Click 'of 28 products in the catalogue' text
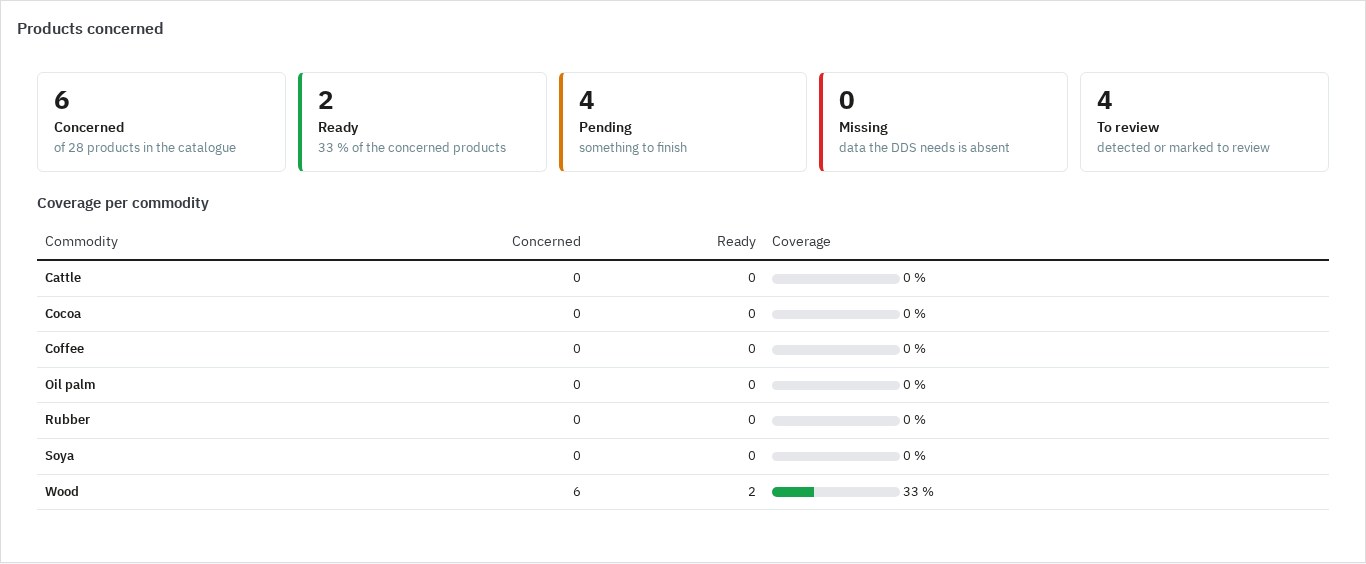 145,148
